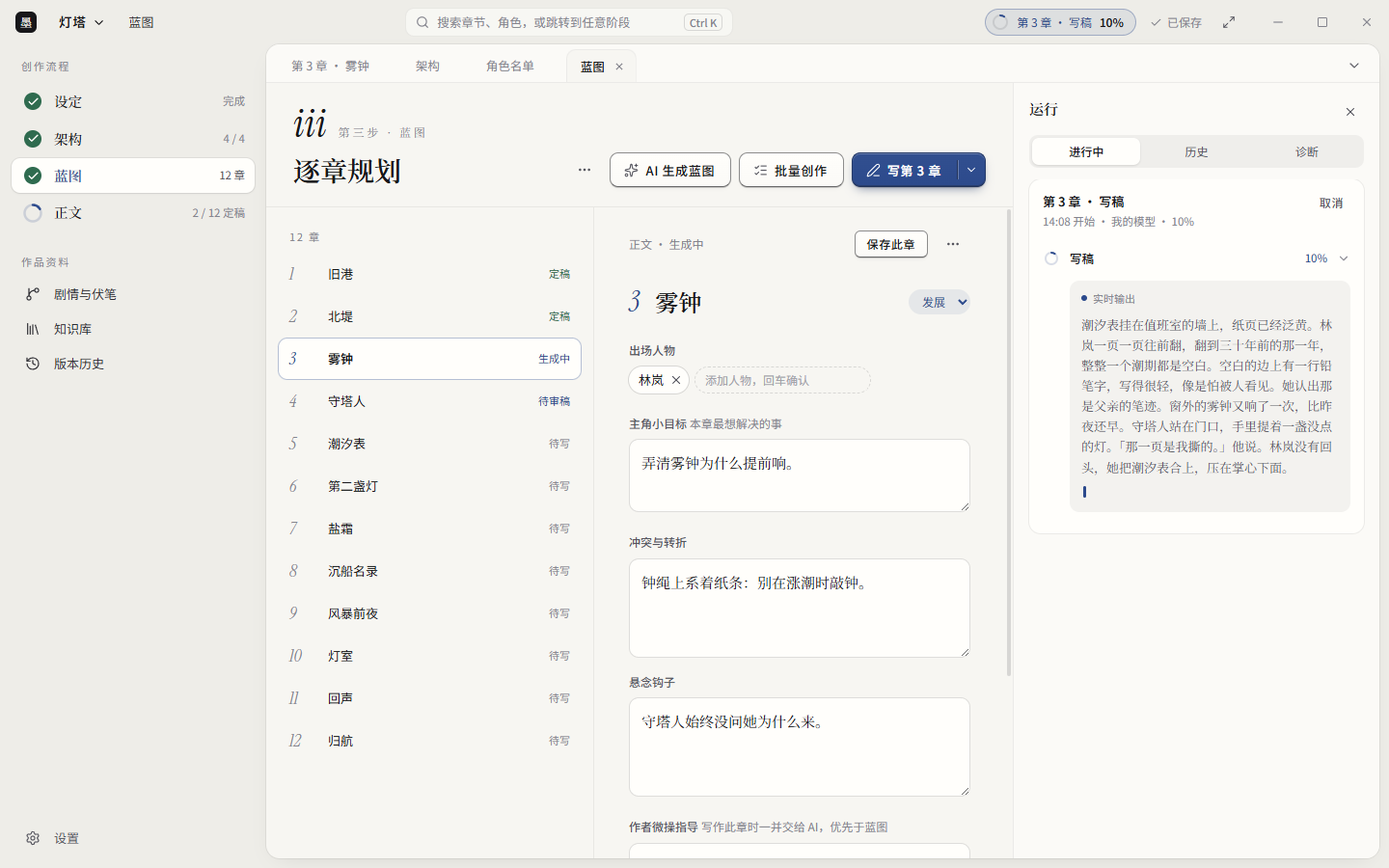Close the 运行 panel
The image size is (1389, 868).
click(x=1350, y=112)
